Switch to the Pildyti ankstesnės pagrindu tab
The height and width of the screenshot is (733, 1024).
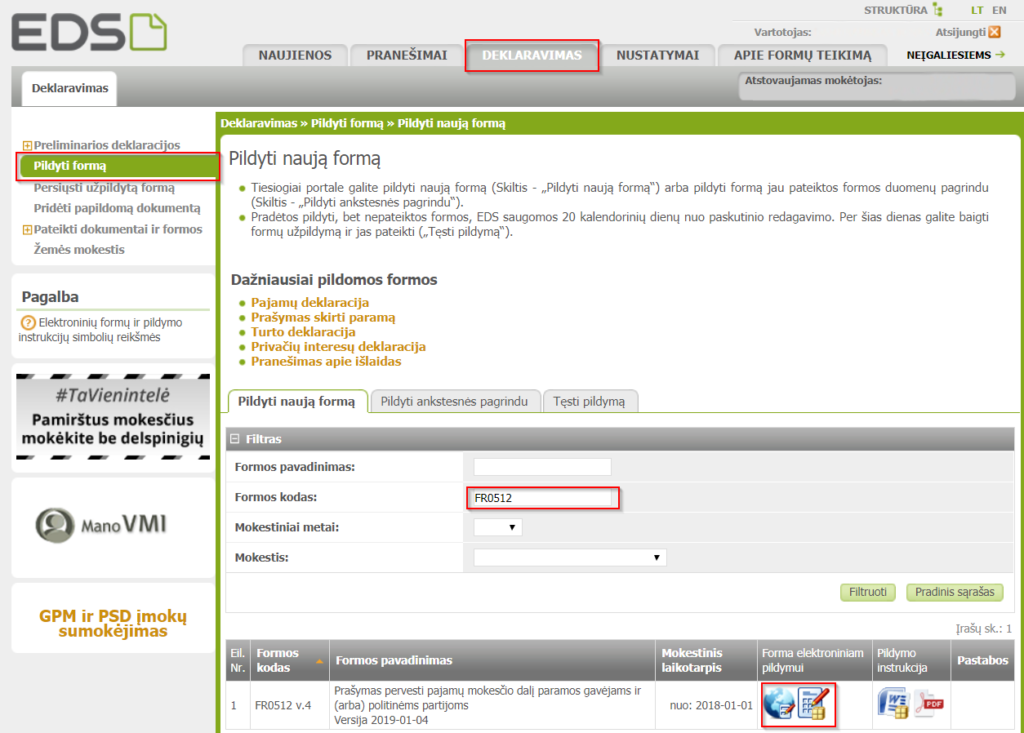click(x=455, y=401)
